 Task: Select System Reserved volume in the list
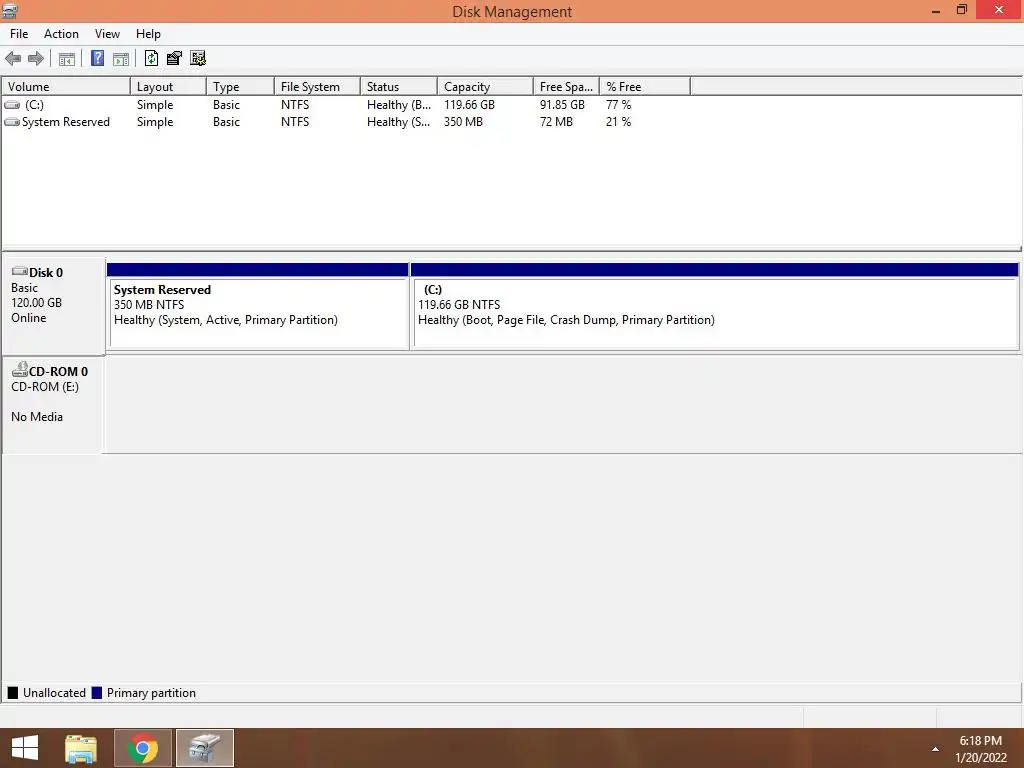tap(65, 121)
